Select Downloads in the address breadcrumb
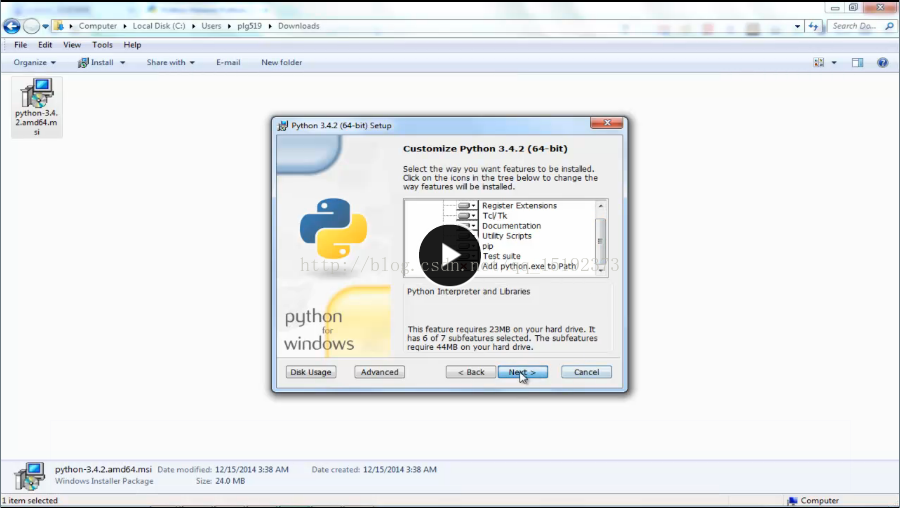Image resolution: width=900 pixels, height=508 pixels. click(x=298, y=26)
